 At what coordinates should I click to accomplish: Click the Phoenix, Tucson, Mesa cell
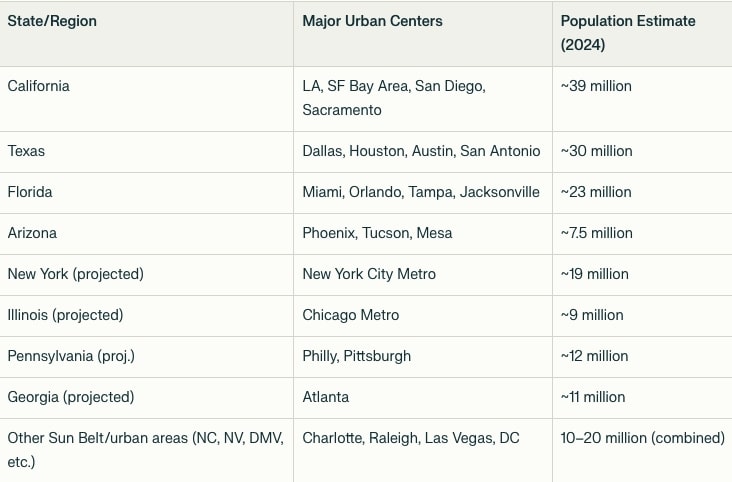tap(377, 233)
